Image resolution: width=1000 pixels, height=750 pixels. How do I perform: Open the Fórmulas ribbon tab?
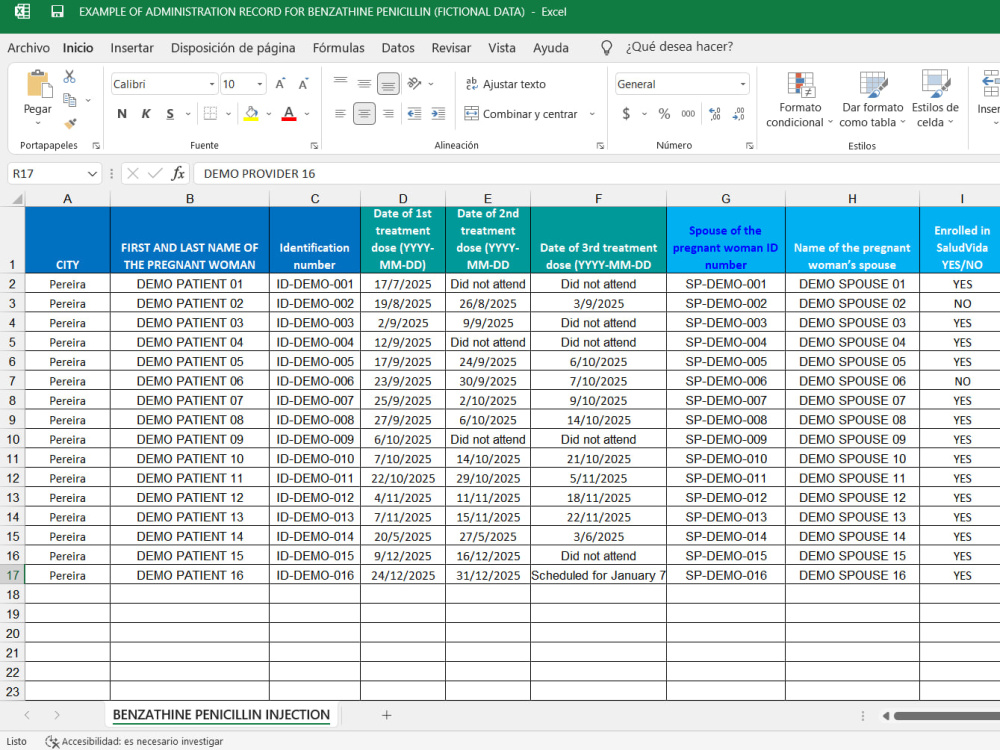point(339,48)
